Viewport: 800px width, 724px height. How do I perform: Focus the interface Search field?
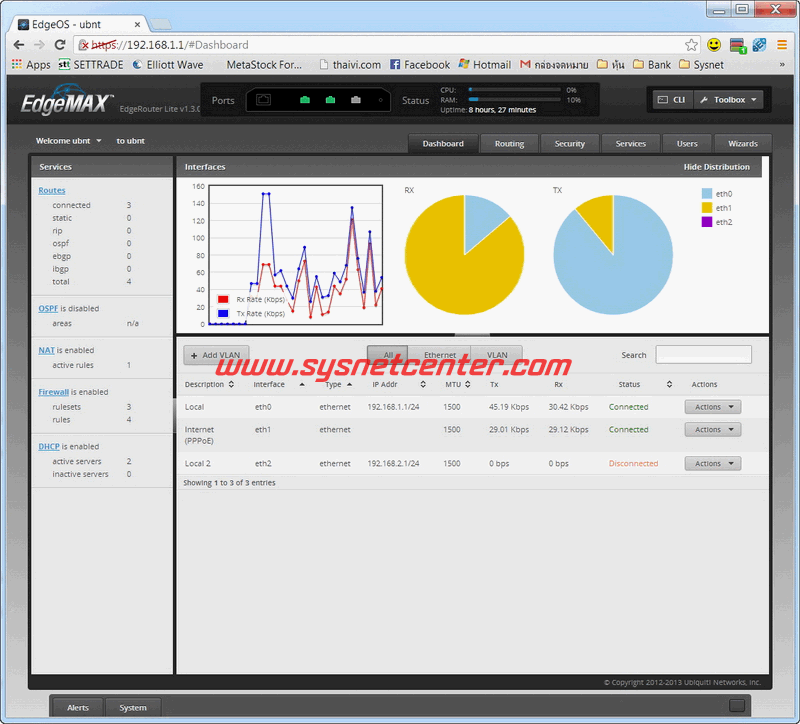703,355
